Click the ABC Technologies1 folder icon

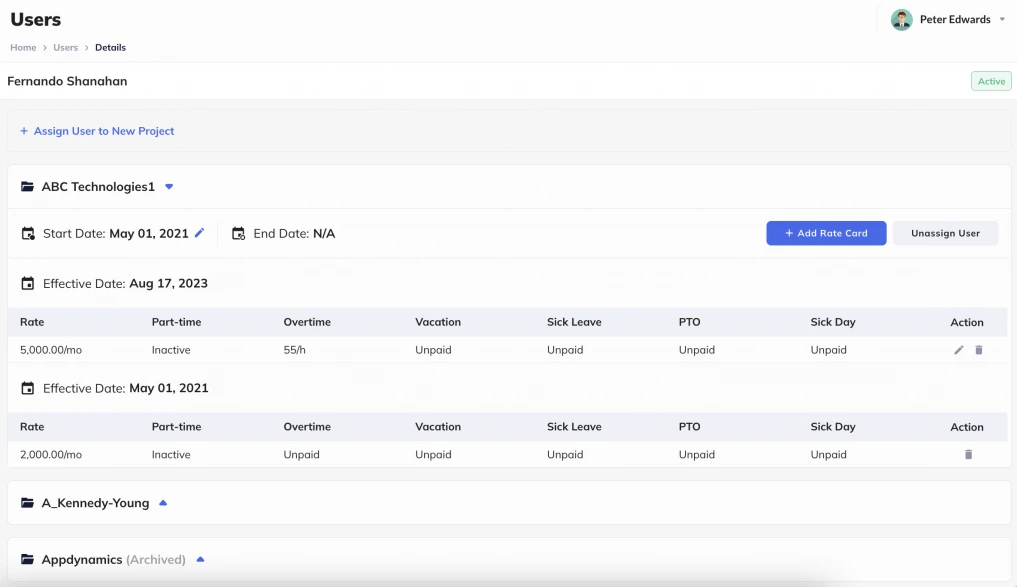pos(27,187)
